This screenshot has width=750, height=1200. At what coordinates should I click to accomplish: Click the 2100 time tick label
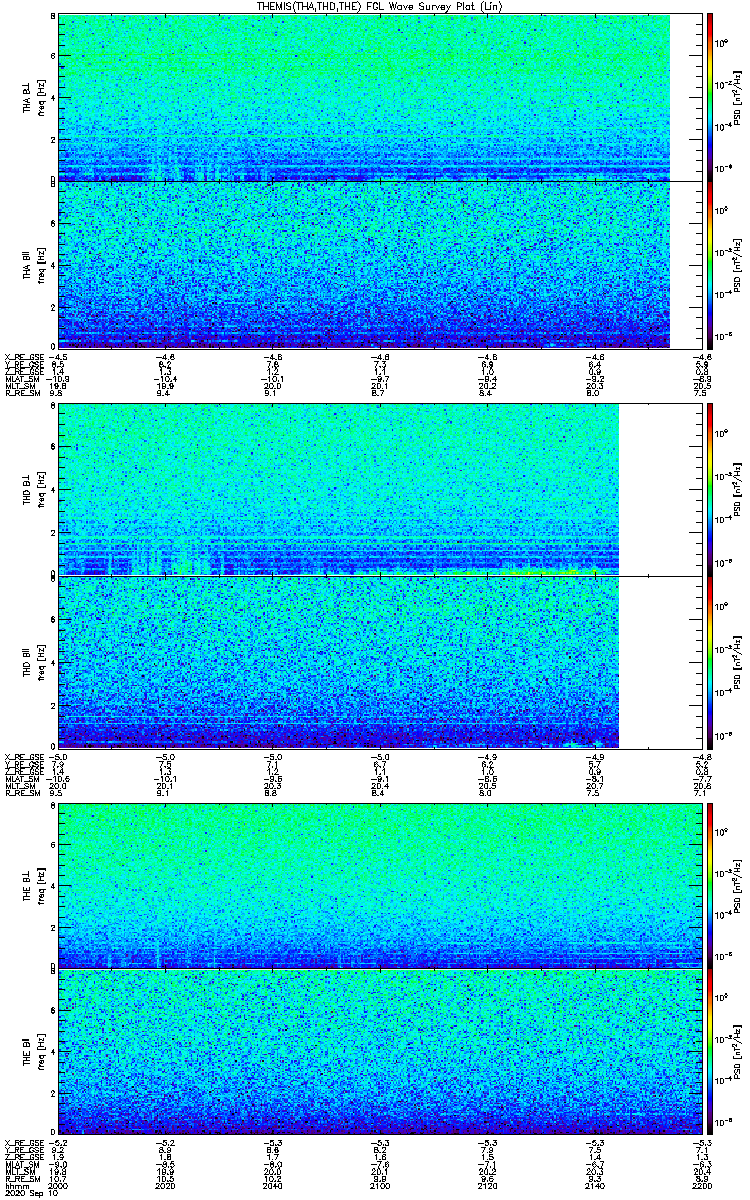[378, 1185]
